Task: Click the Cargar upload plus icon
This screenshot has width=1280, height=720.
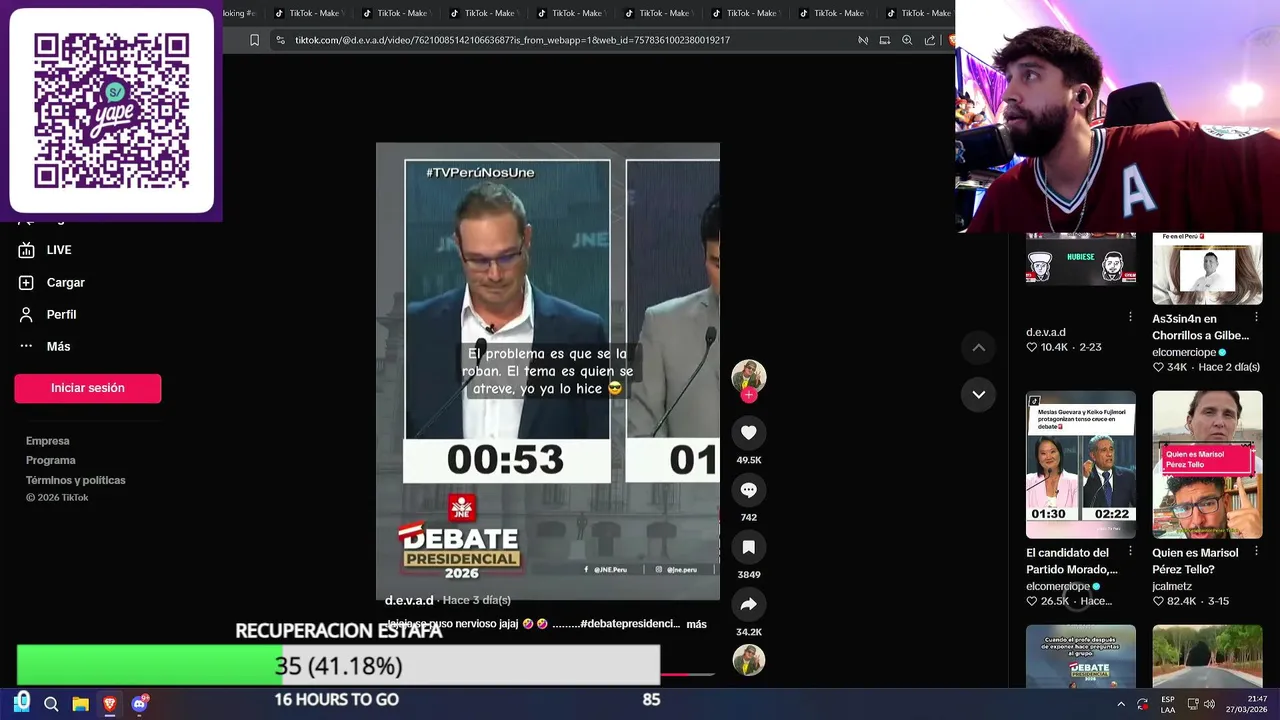Action: coord(26,283)
